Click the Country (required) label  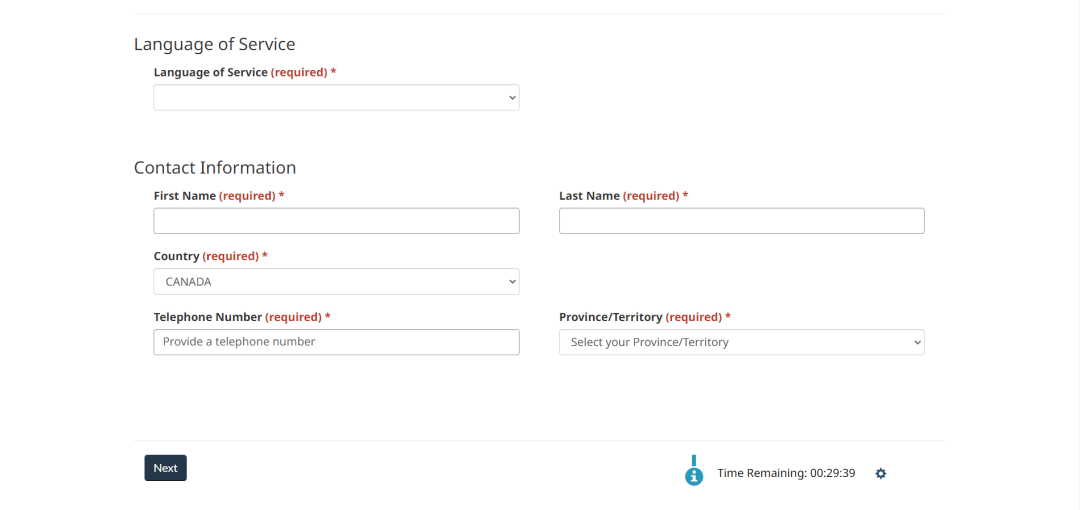tap(211, 256)
